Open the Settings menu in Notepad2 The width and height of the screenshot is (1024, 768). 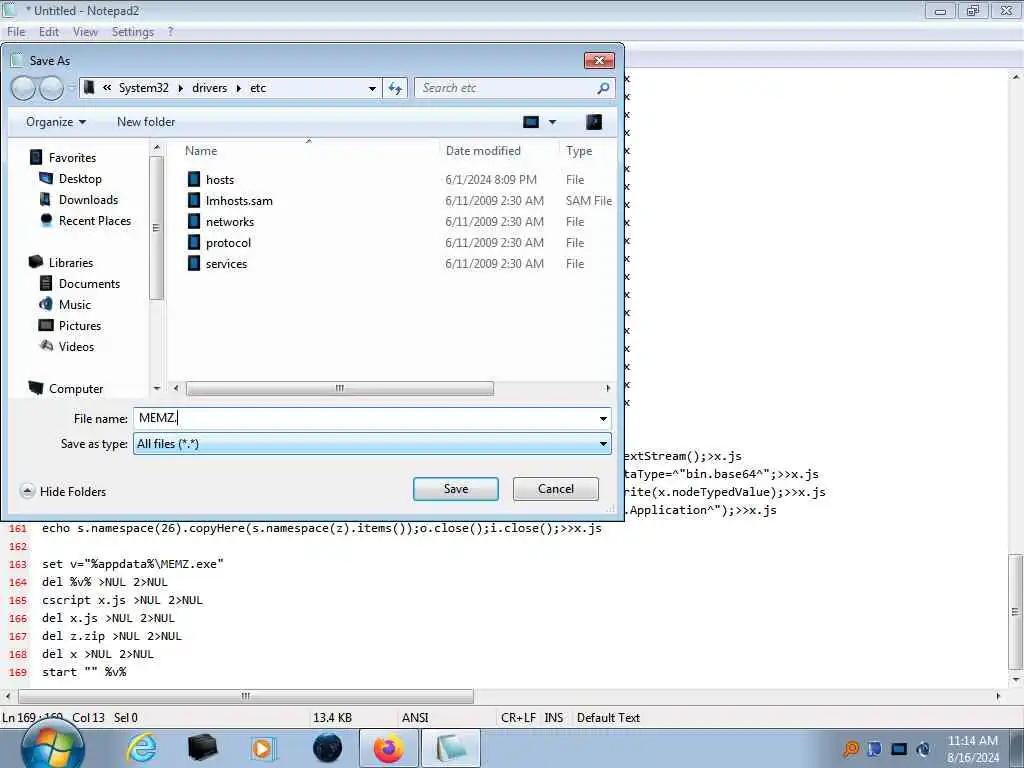click(133, 31)
